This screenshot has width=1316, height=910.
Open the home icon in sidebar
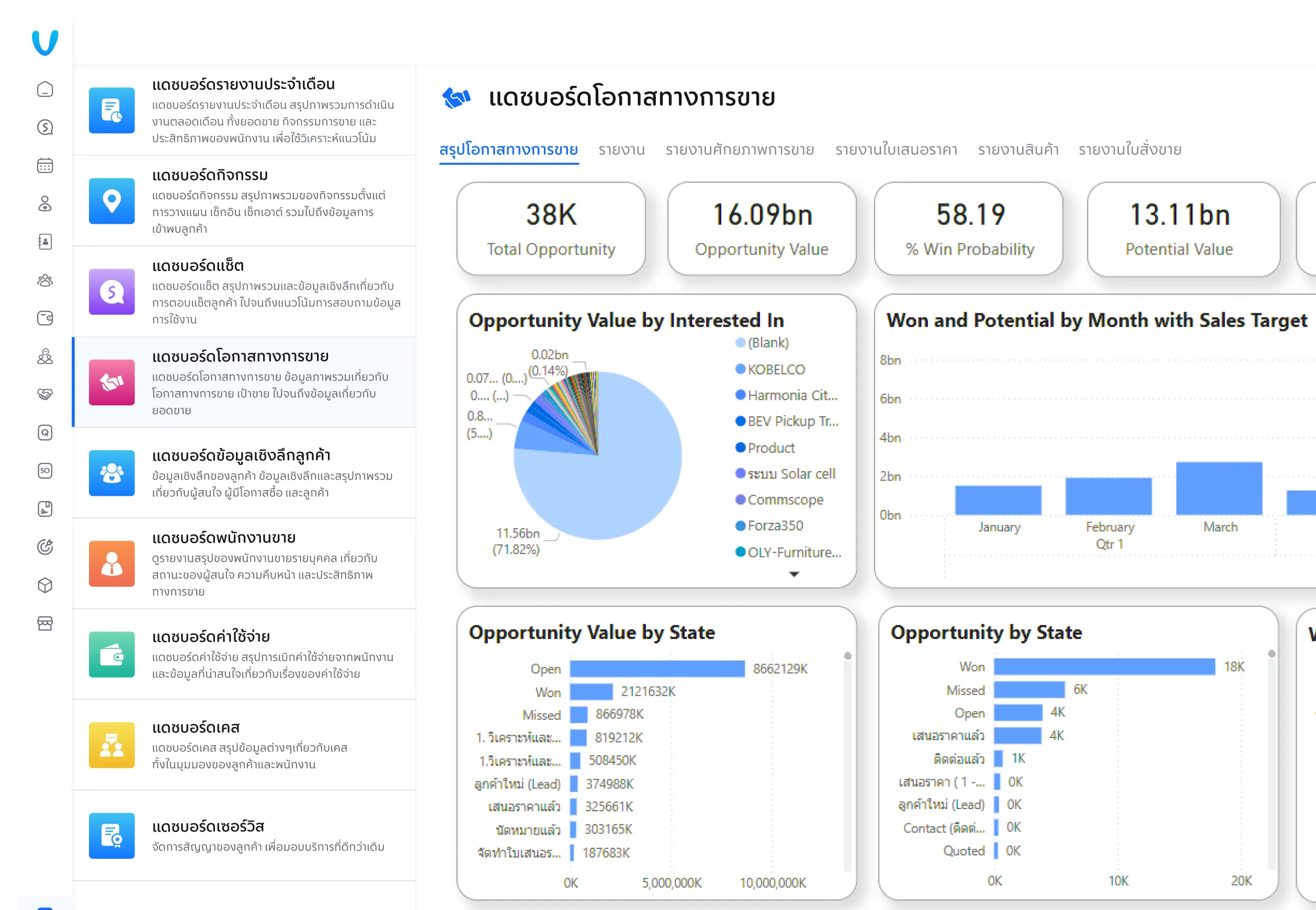tap(45, 89)
